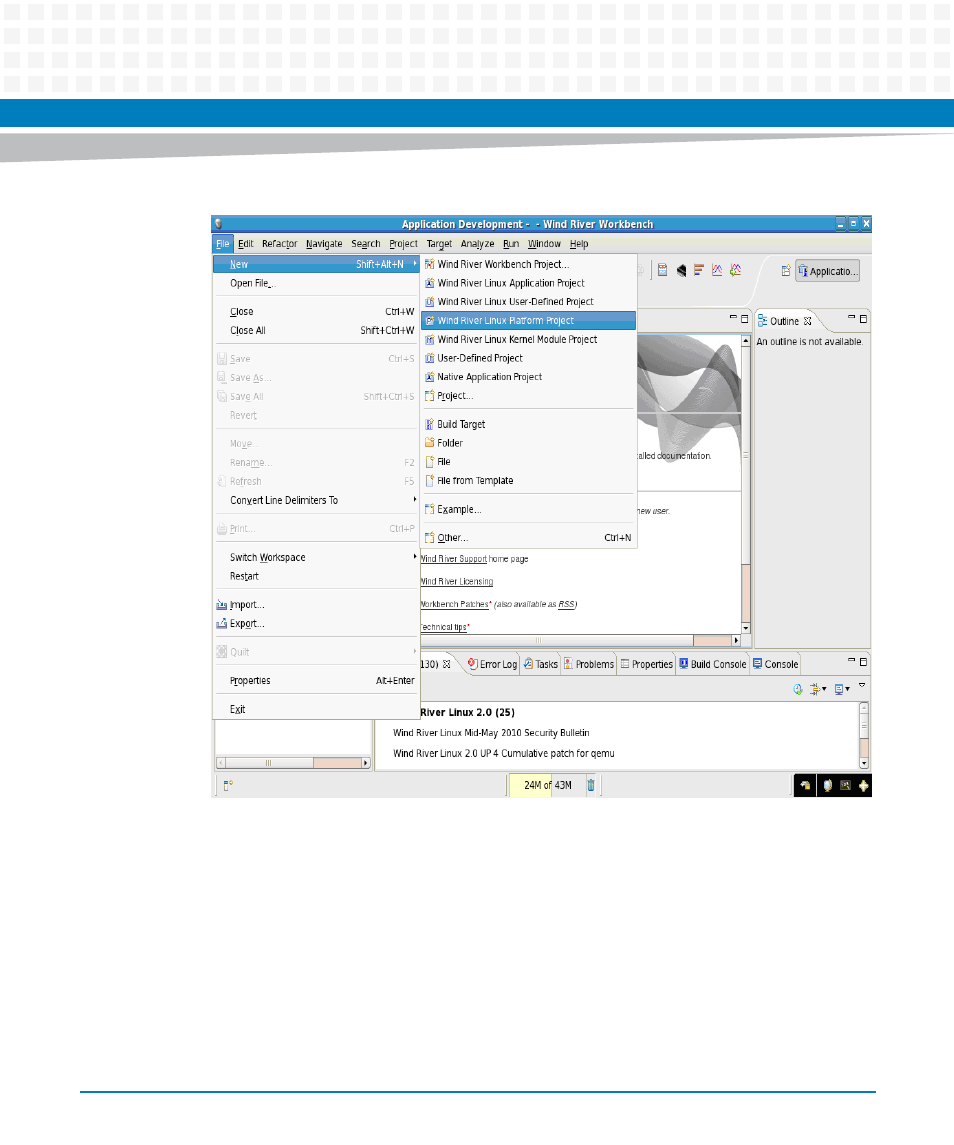
Task: Click Open File... menu entry
Action: click(x=316, y=283)
